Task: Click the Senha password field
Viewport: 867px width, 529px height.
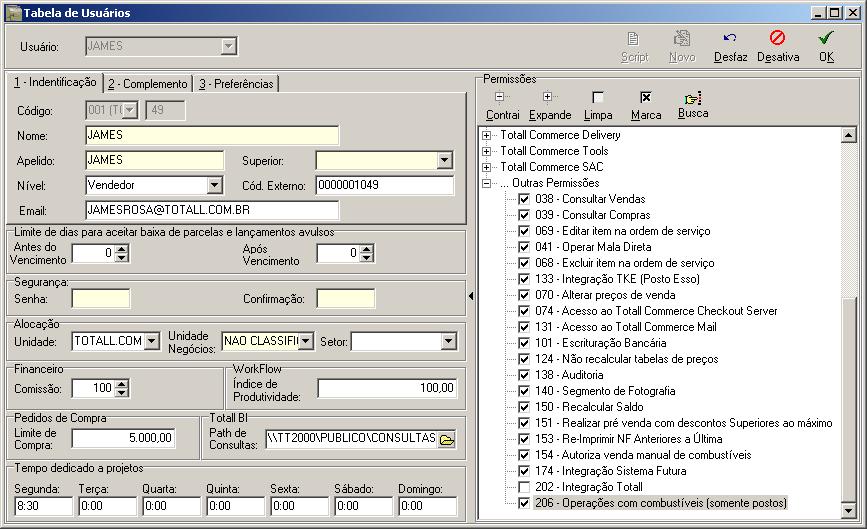Action: [101, 298]
